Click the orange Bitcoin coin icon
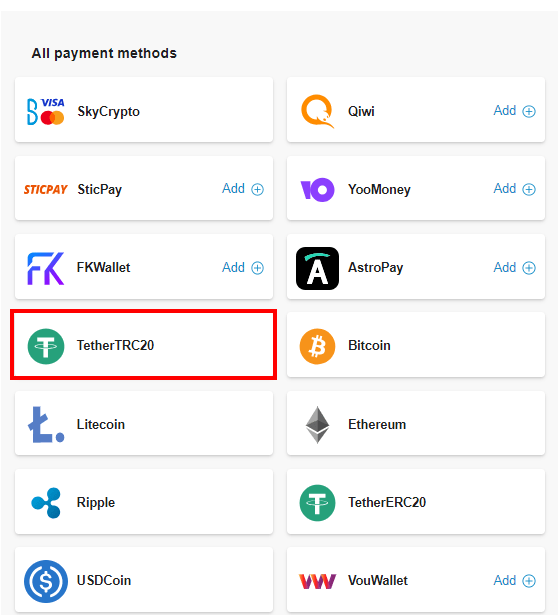The height and width of the screenshot is (615, 558). [317, 346]
